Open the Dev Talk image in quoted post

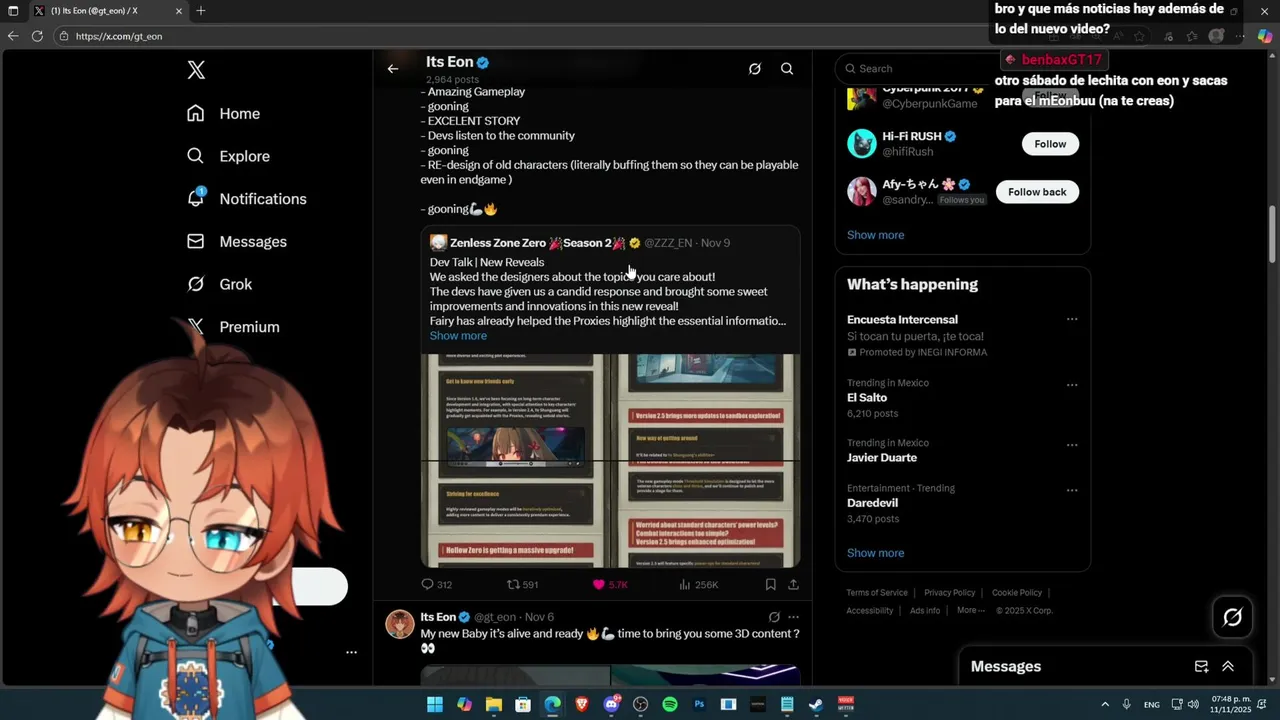(x=610, y=460)
